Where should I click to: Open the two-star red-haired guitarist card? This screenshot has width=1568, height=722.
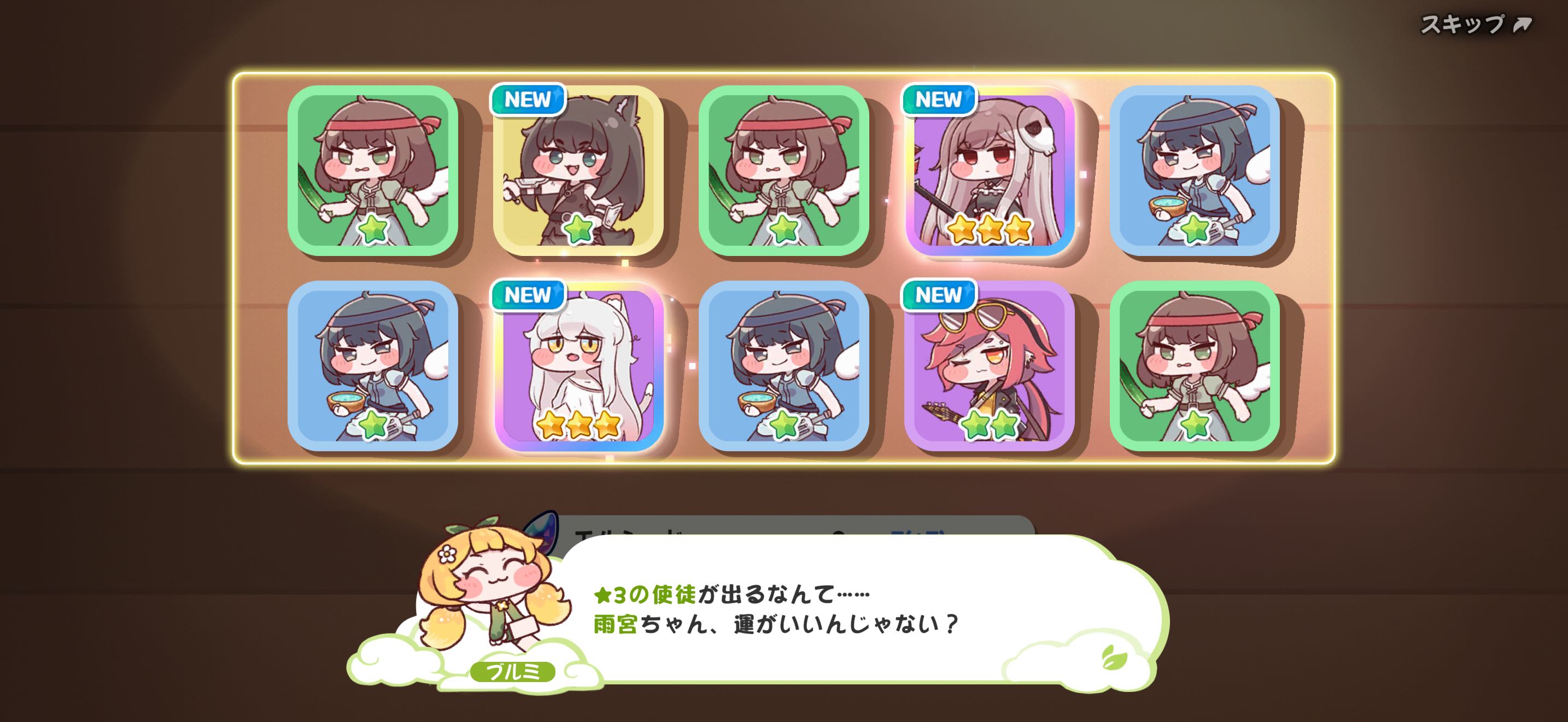coord(989,366)
